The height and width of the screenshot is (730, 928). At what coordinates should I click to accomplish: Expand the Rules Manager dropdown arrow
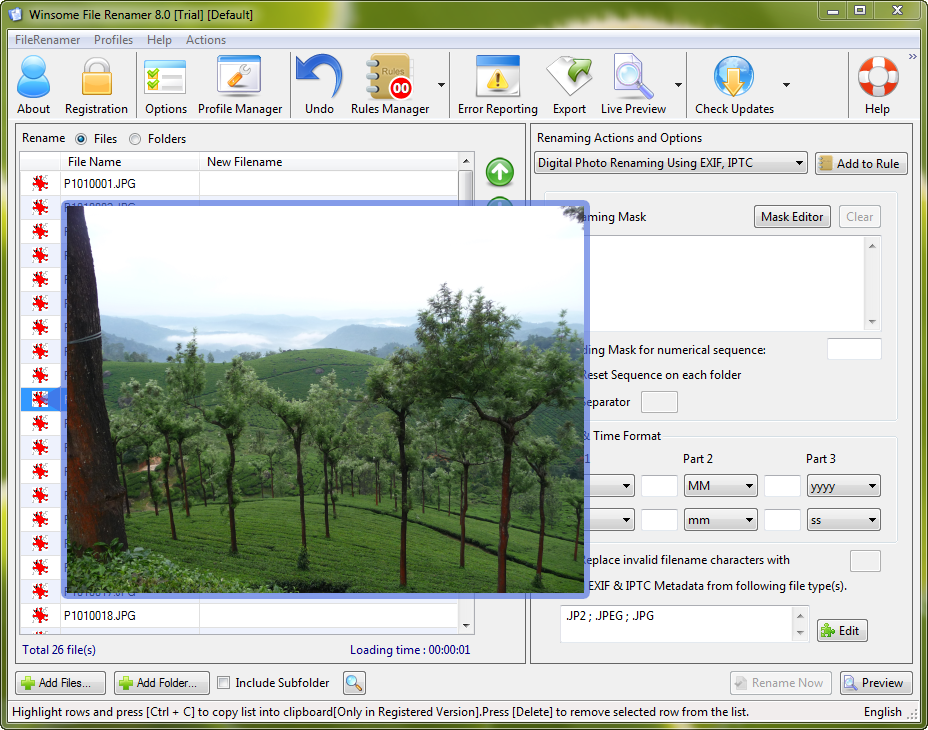442,85
